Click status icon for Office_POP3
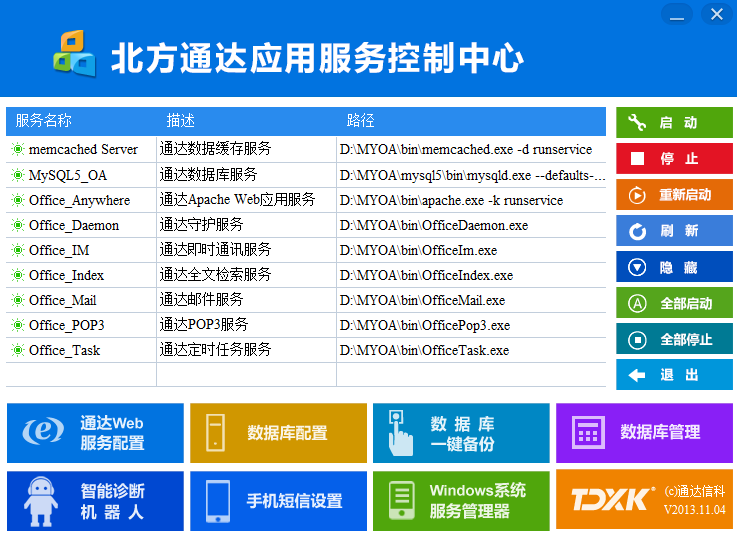Screen dimensions: 737x534 pyautogui.click(x=18, y=325)
